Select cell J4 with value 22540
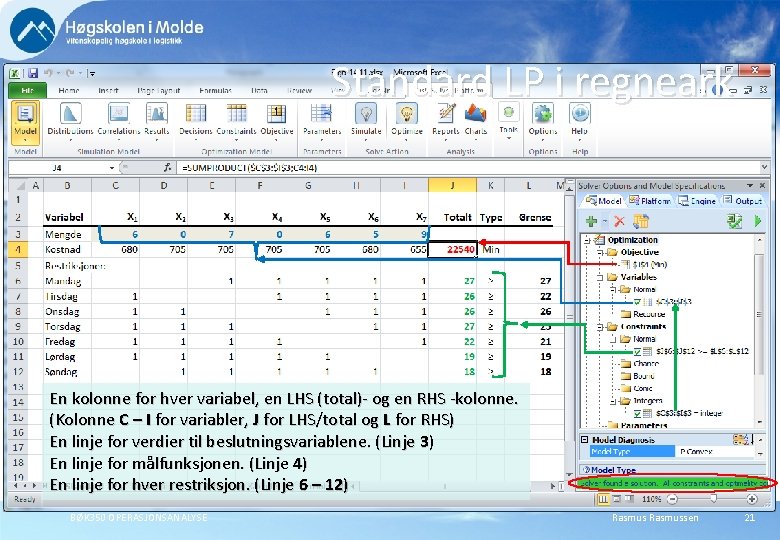Viewport: 780px width, 540px height. [x=452, y=249]
